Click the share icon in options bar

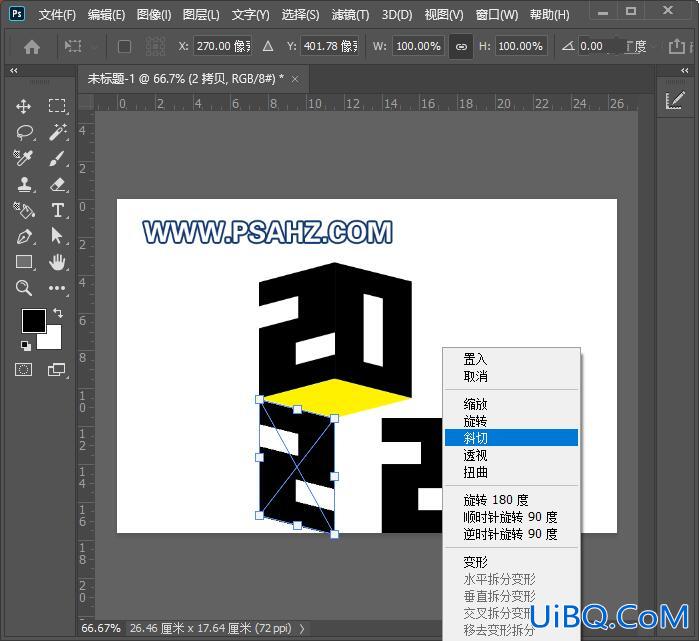tap(677, 46)
